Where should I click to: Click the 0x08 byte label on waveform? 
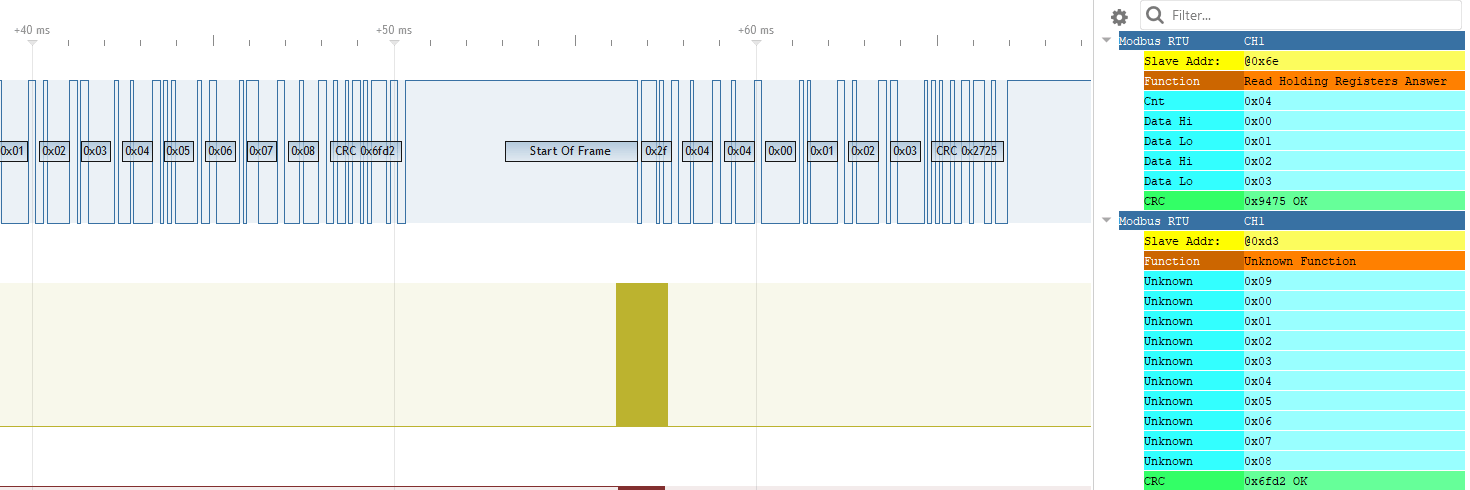pos(303,151)
